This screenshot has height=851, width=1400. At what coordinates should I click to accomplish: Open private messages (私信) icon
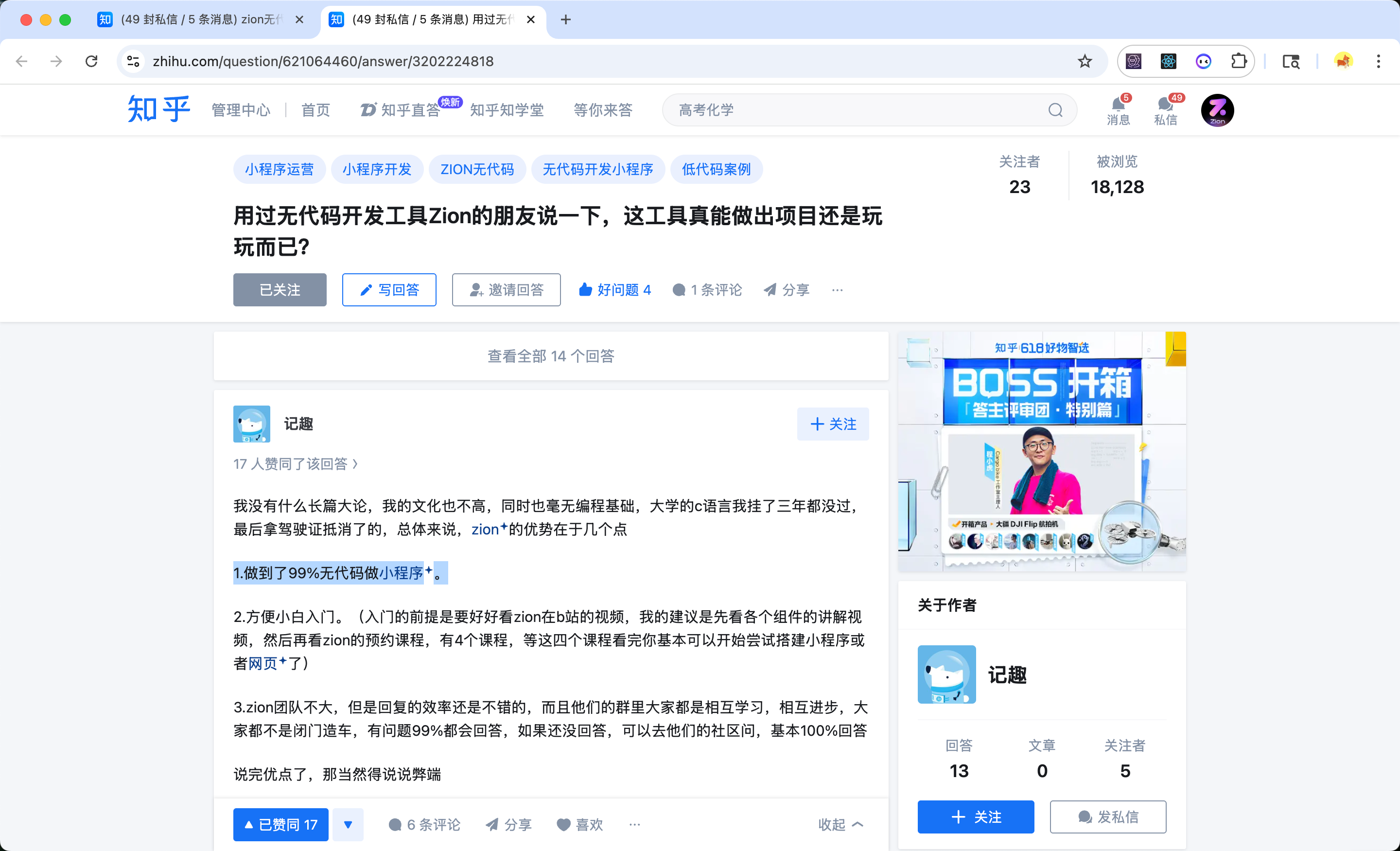1165,110
